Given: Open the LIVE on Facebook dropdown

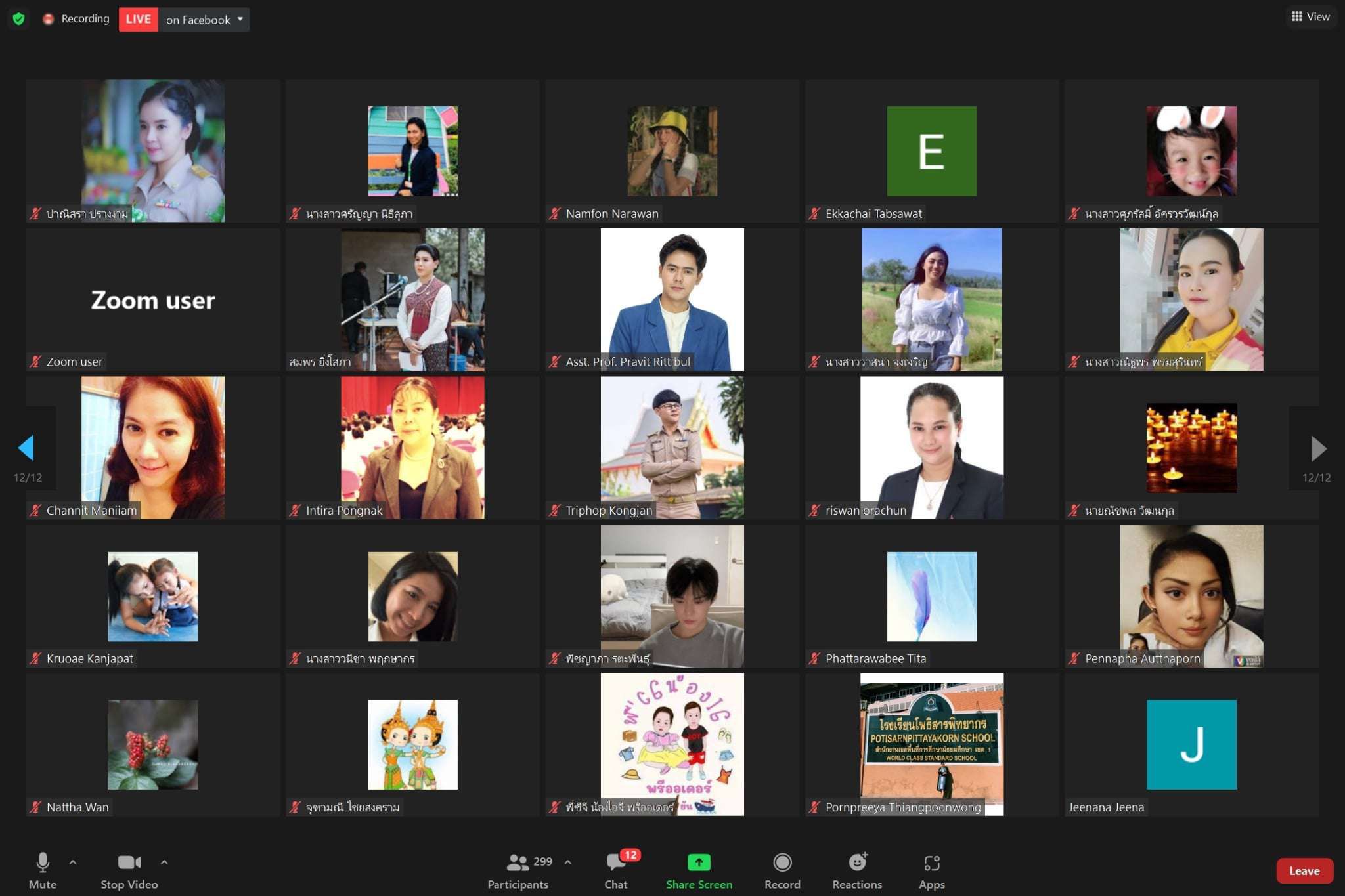Looking at the screenshot, I should [x=240, y=19].
